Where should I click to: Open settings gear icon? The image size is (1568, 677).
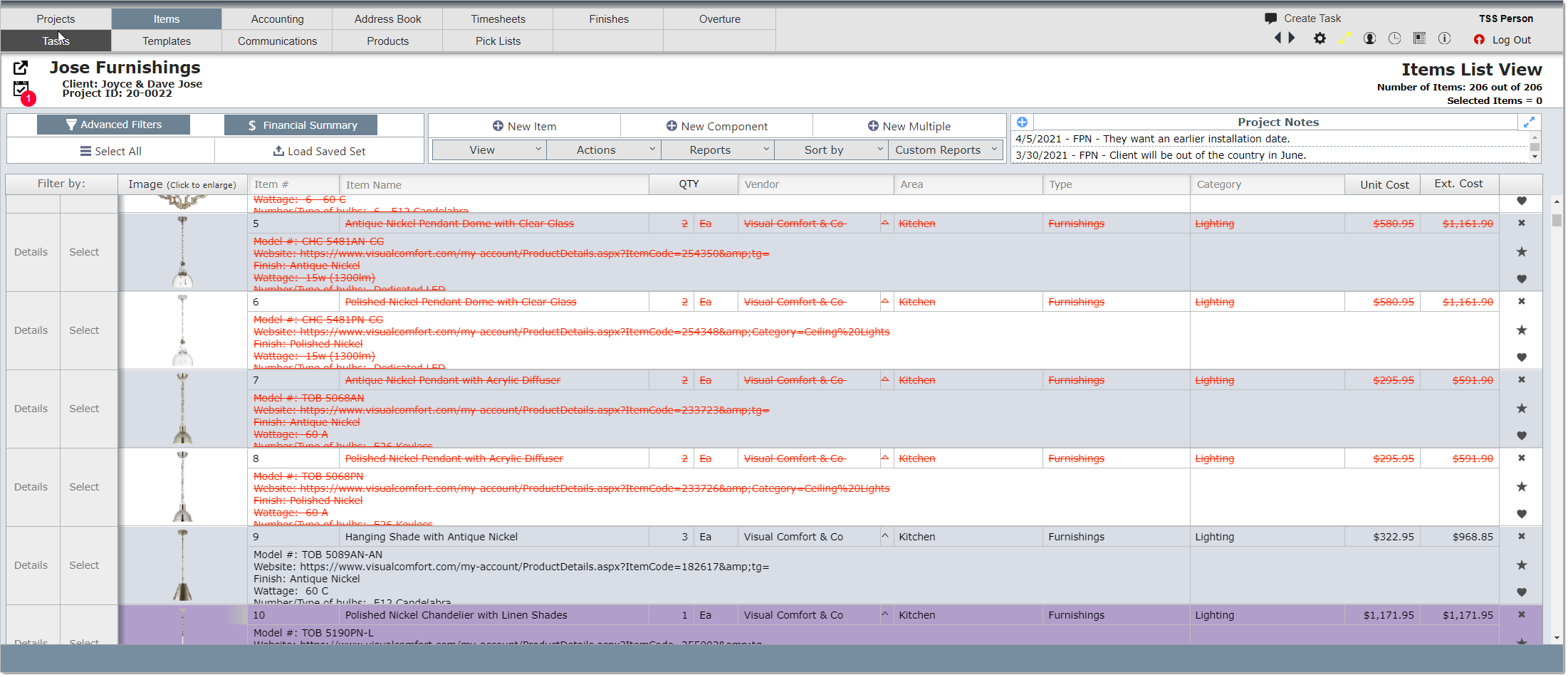(x=1320, y=38)
